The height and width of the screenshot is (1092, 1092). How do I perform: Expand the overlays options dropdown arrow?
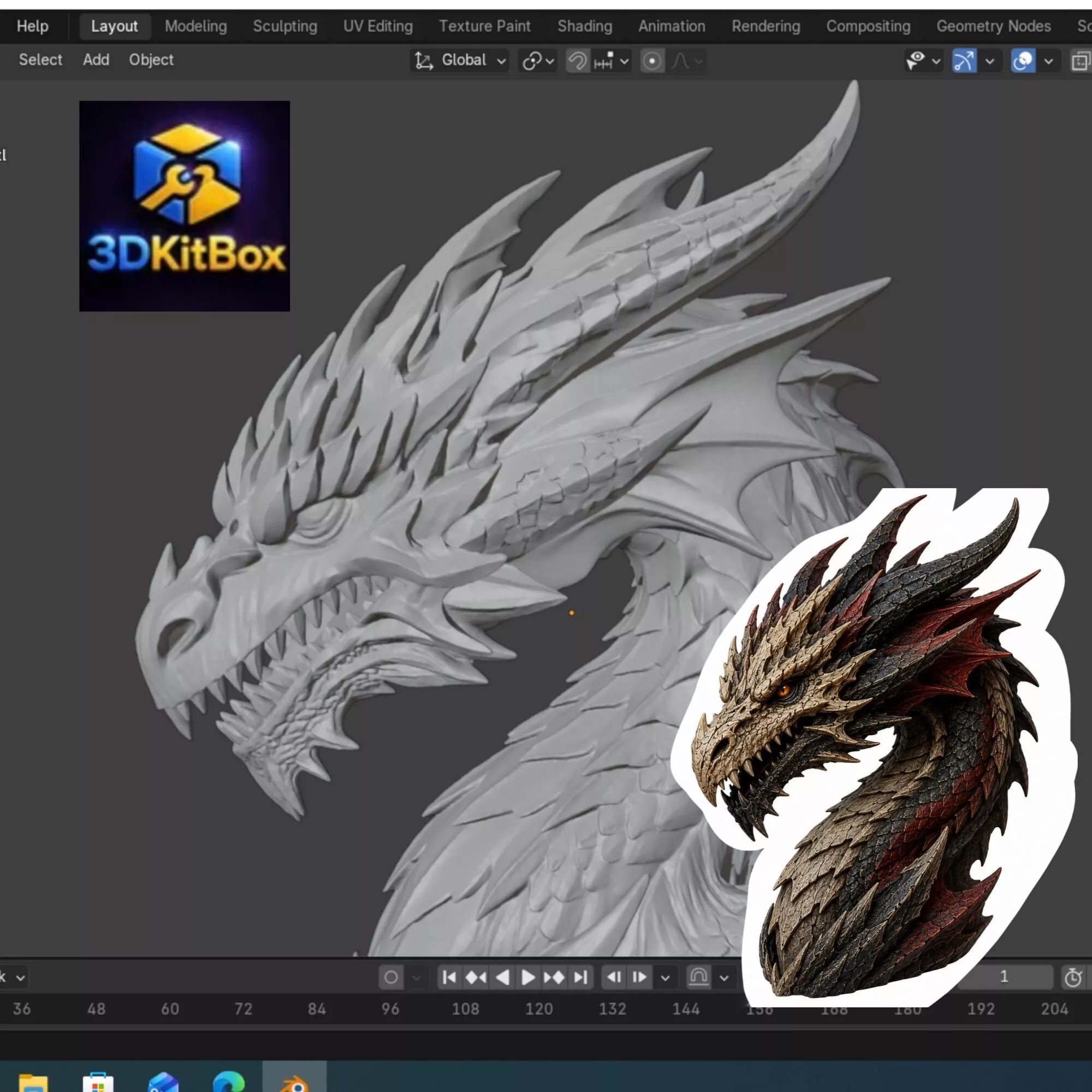click(1048, 61)
